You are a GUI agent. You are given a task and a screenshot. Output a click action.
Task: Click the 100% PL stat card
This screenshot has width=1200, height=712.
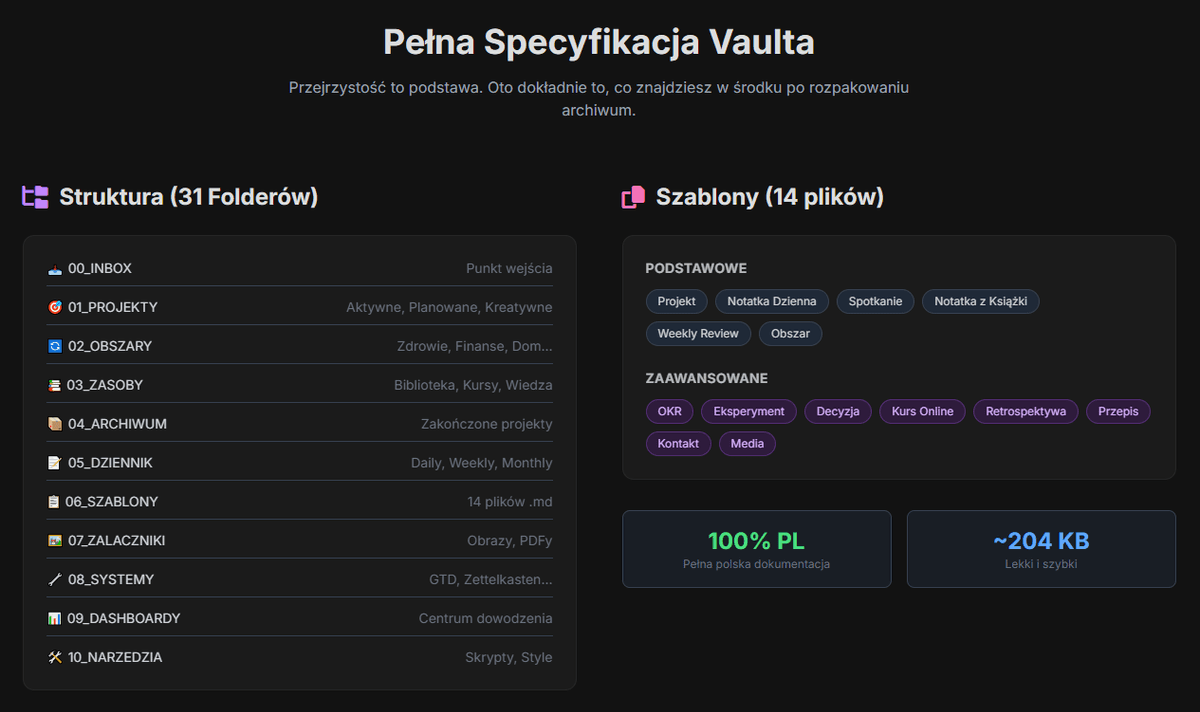pos(756,549)
